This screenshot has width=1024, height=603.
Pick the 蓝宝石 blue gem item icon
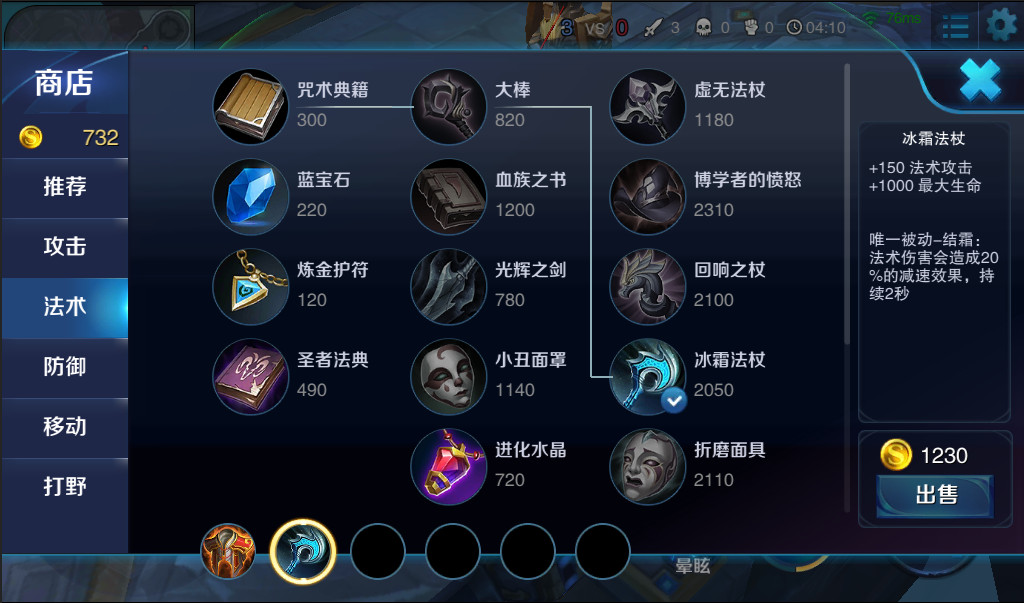(251, 196)
